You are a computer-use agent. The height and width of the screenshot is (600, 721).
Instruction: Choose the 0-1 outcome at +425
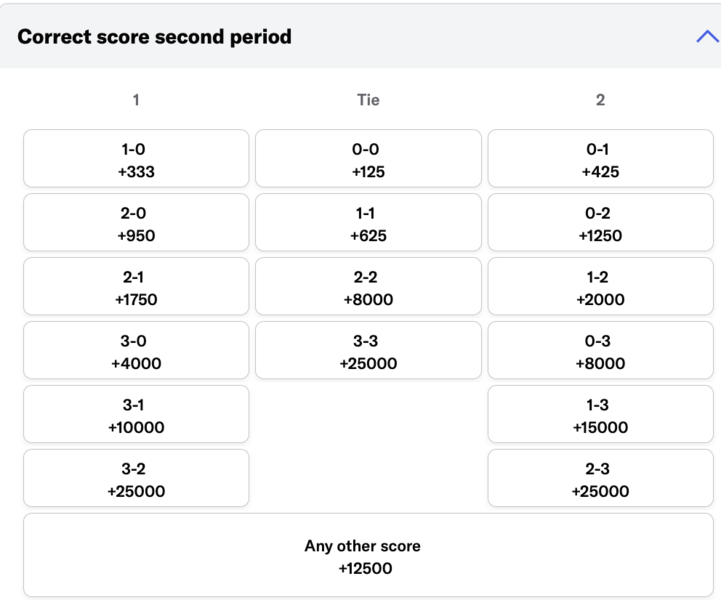[601, 159]
